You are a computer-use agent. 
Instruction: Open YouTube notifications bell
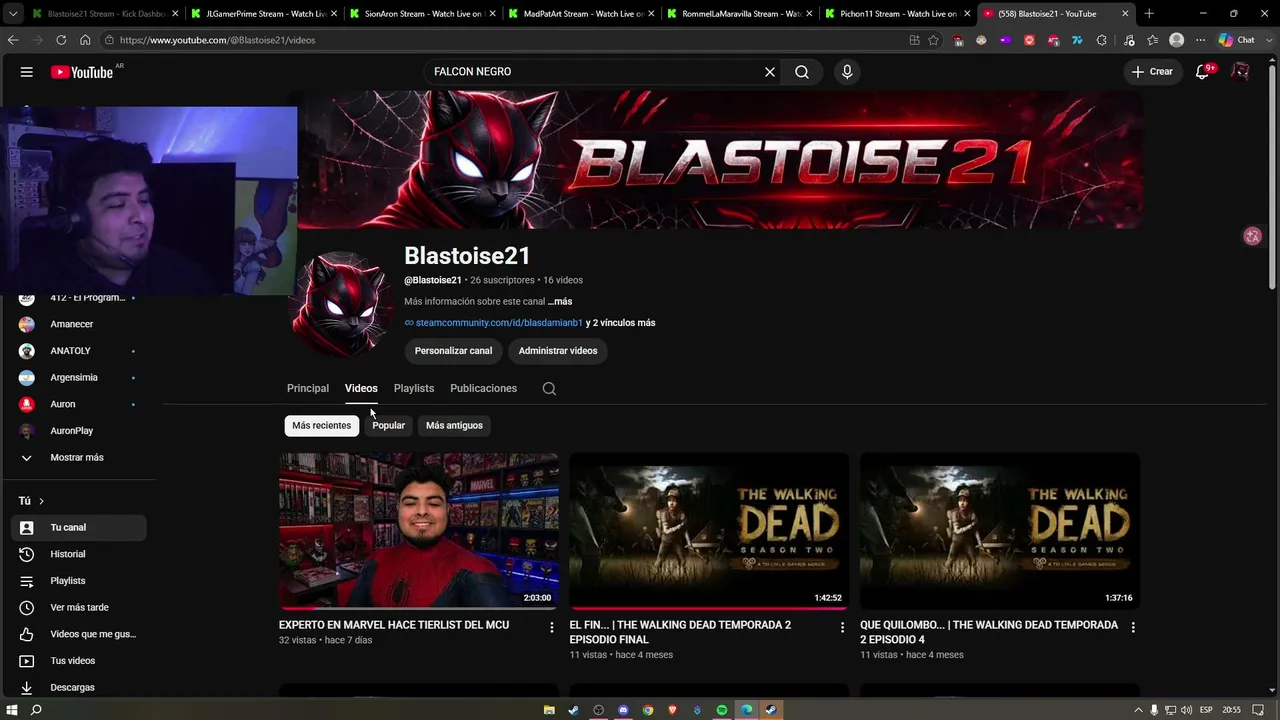coord(1203,72)
